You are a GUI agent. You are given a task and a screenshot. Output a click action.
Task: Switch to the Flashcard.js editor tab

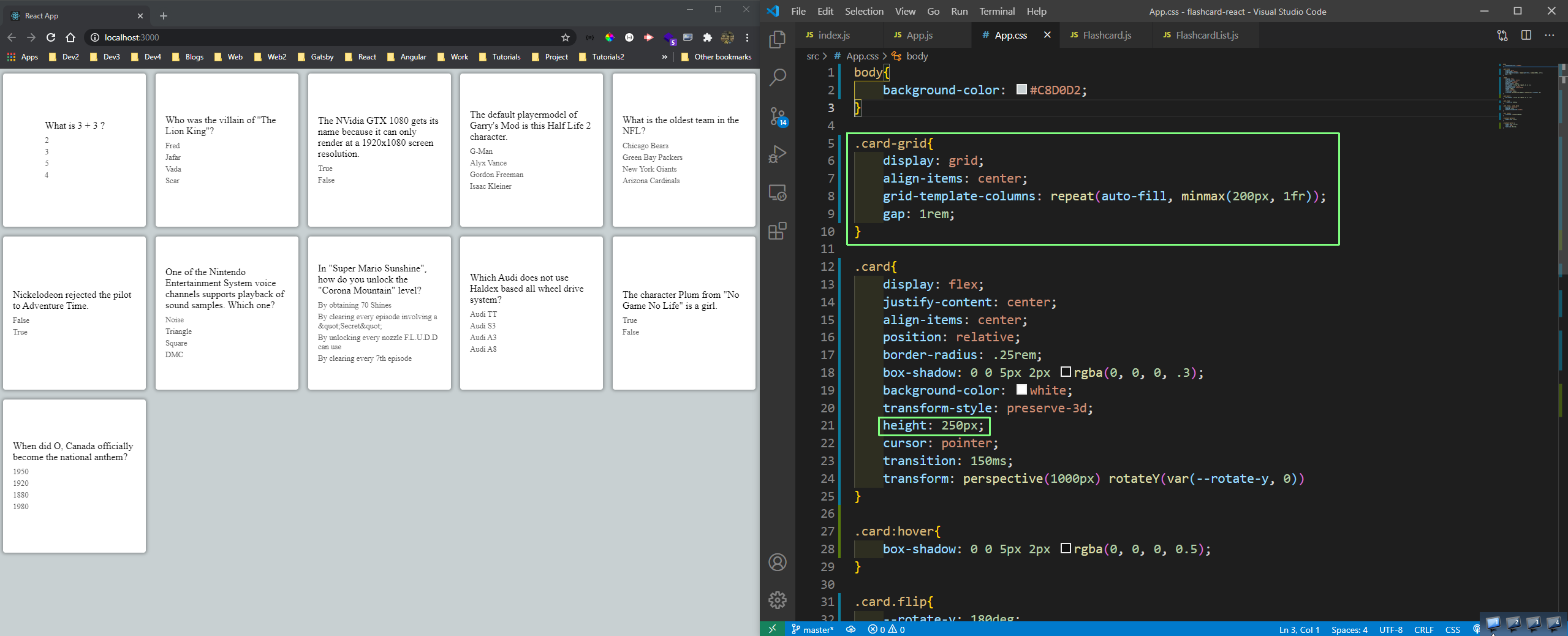(x=1107, y=35)
